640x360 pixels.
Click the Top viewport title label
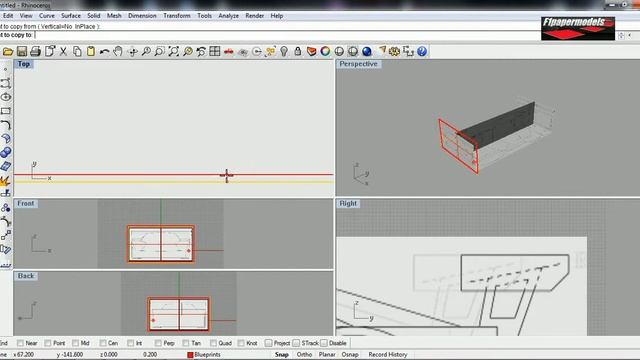click(23, 64)
